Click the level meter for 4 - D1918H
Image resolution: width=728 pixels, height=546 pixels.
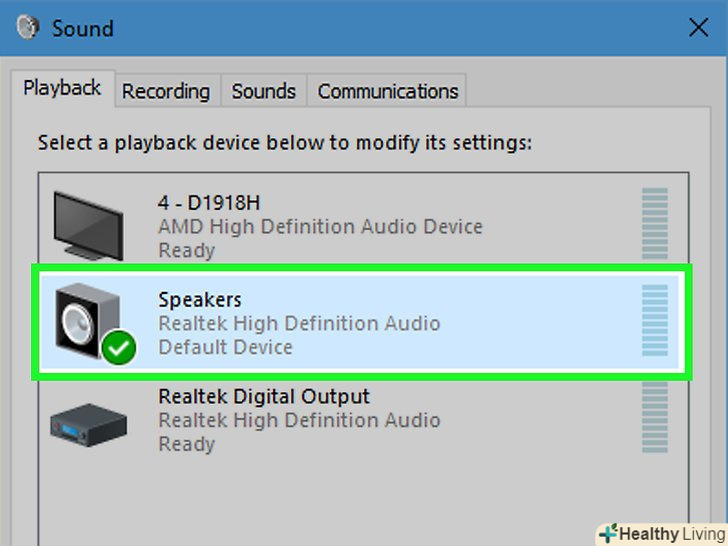pos(654,225)
